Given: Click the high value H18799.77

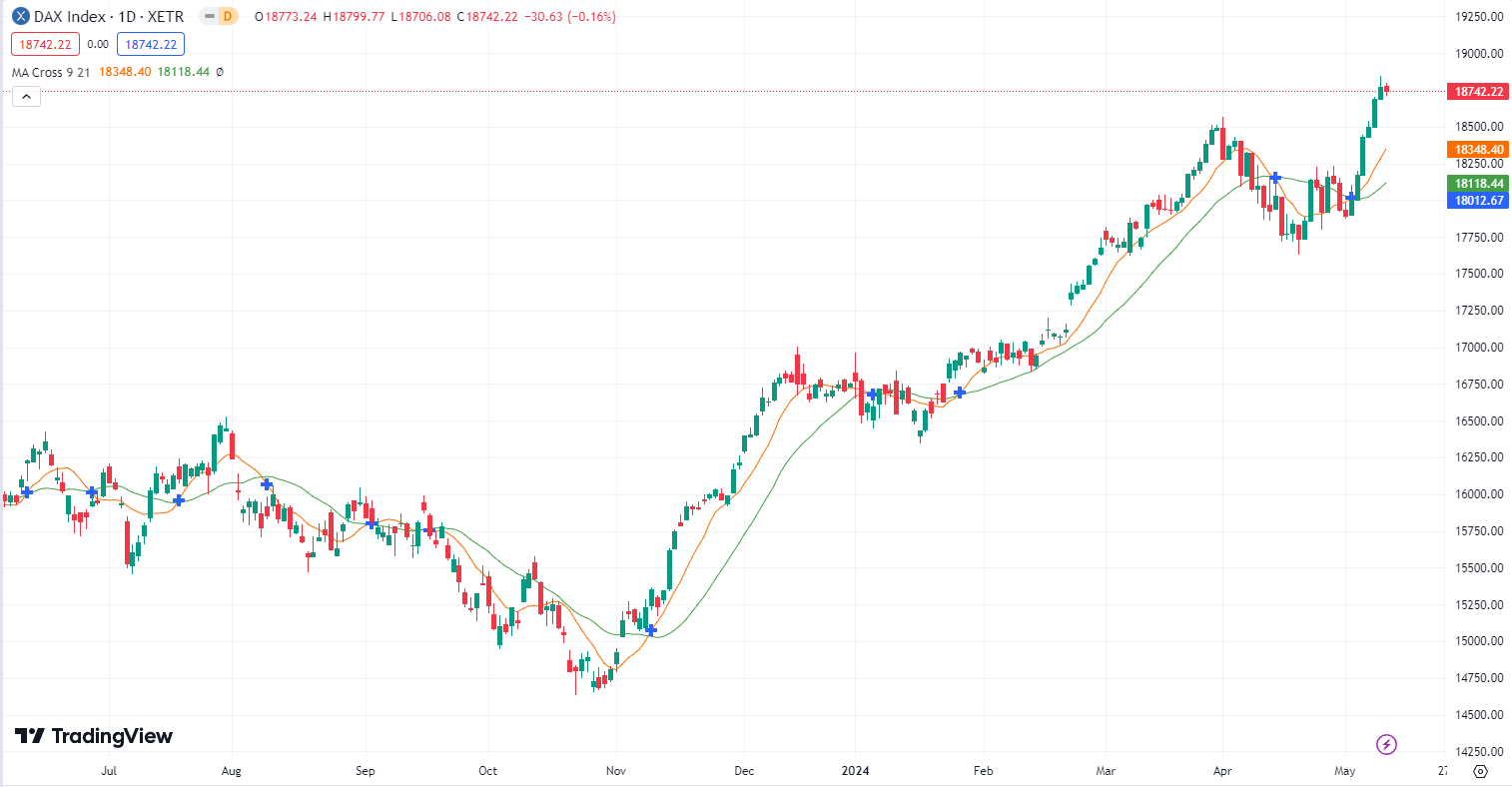Looking at the screenshot, I should coord(354,17).
